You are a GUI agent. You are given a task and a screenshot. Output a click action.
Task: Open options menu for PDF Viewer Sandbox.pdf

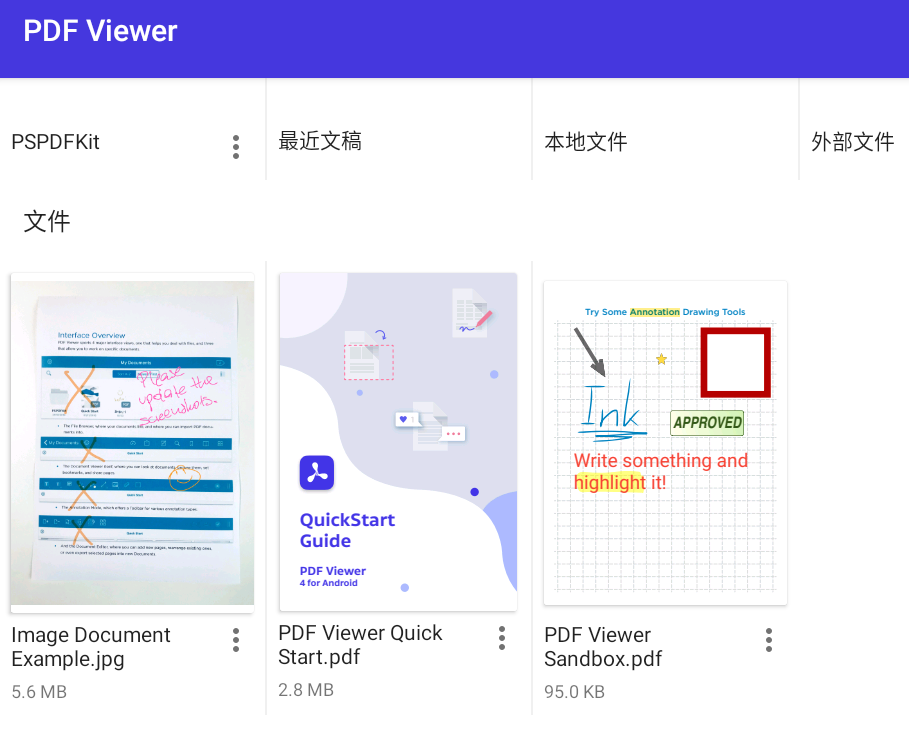[769, 640]
